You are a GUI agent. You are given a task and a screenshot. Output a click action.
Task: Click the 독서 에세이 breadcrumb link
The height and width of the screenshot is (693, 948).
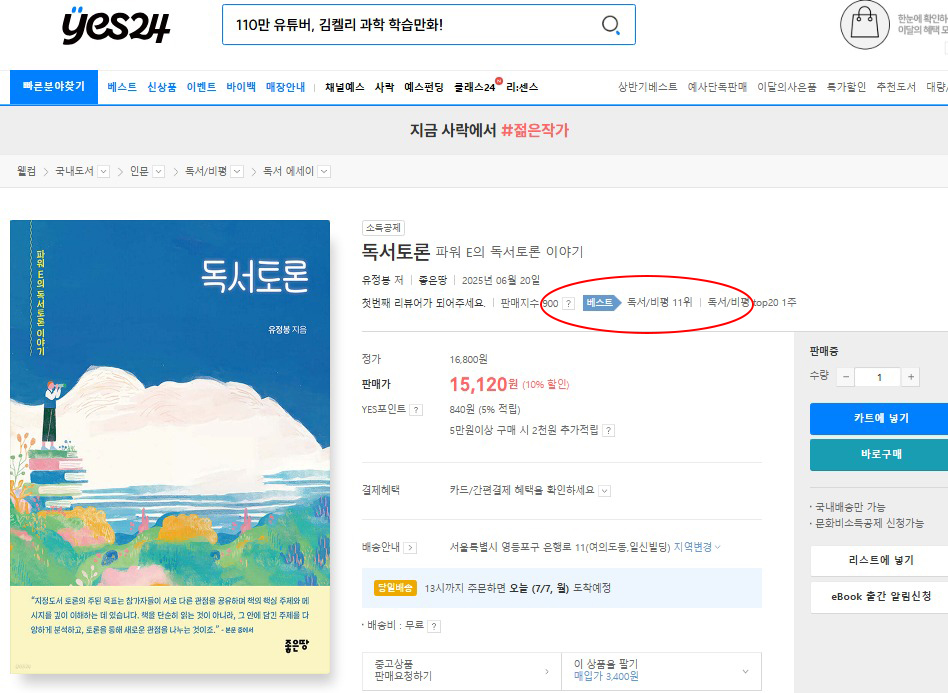pyautogui.click(x=288, y=172)
